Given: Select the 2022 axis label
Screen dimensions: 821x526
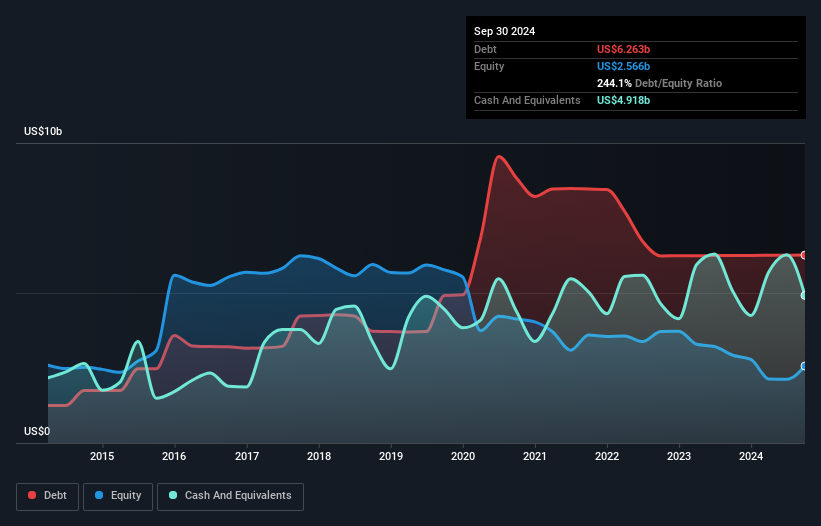Looking at the screenshot, I should tap(607, 456).
